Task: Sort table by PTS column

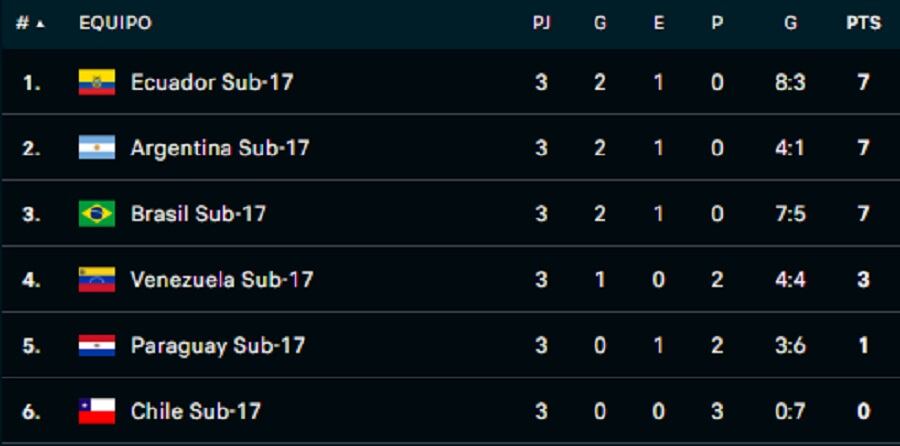Action: (863, 23)
